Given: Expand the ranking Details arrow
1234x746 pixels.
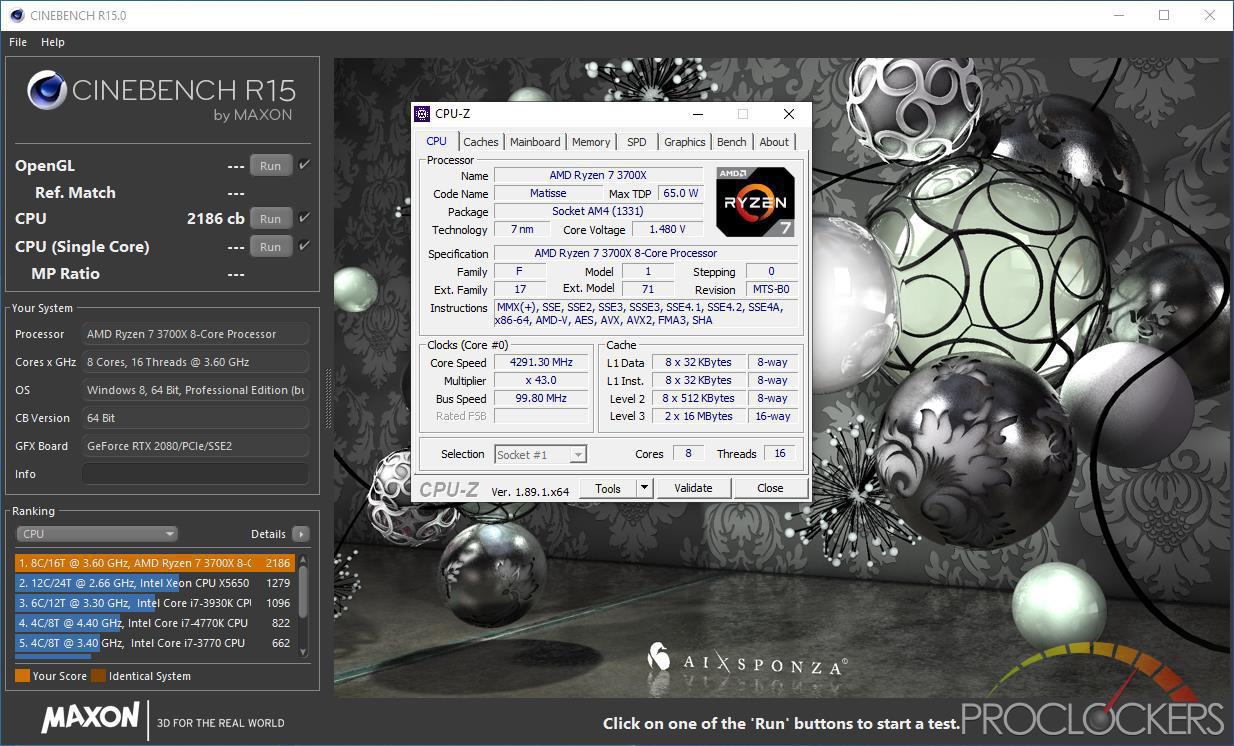Looking at the screenshot, I should (300, 534).
